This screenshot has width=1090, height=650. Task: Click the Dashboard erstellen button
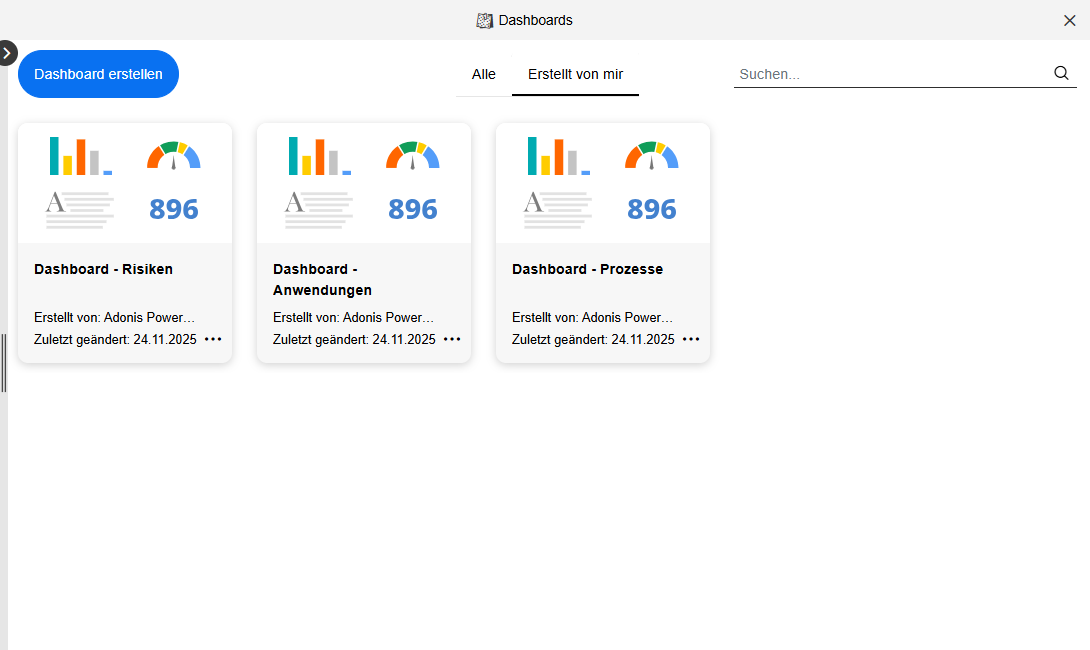point(98,73)
